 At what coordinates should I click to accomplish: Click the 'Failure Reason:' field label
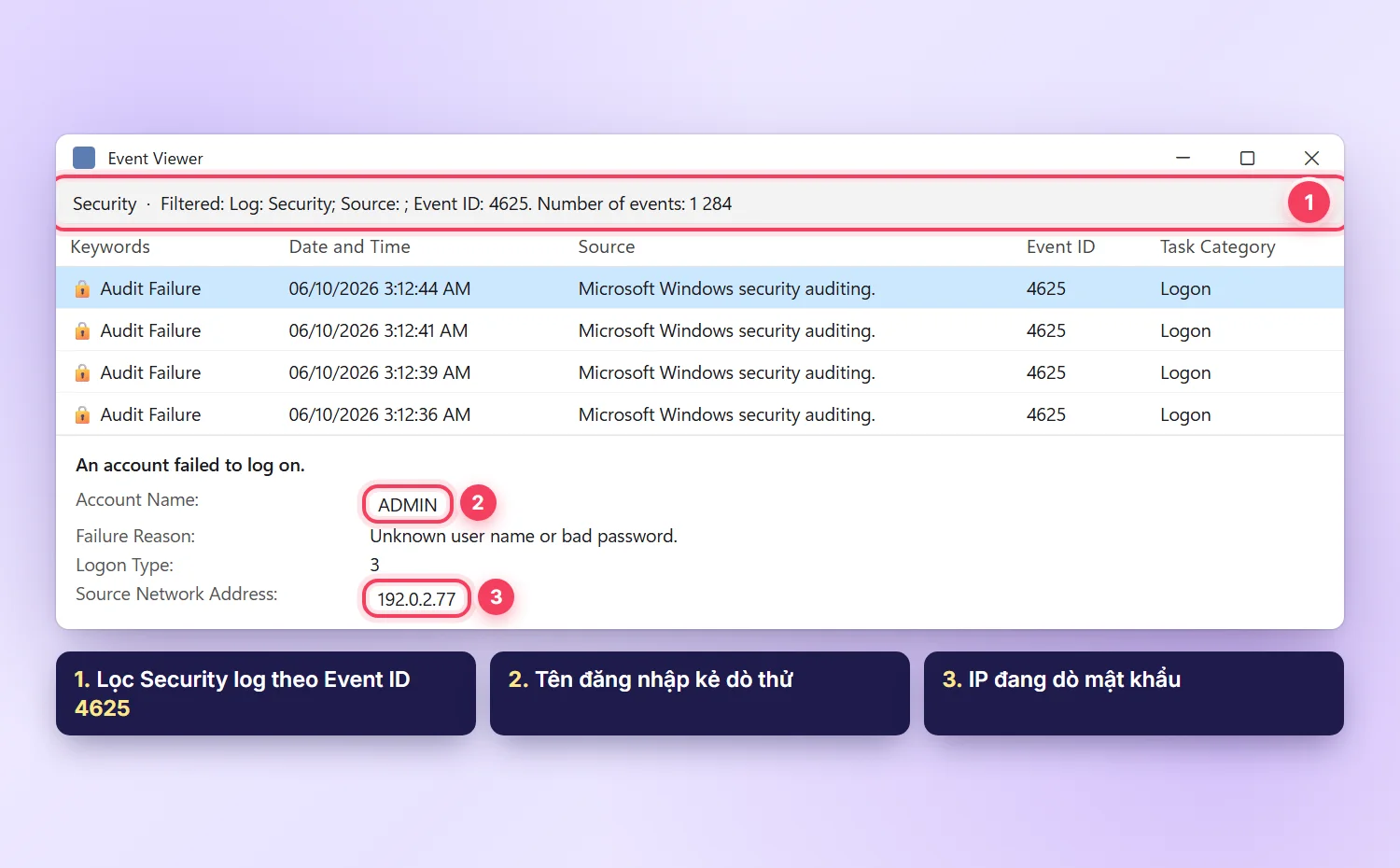(x=135, y=536)
